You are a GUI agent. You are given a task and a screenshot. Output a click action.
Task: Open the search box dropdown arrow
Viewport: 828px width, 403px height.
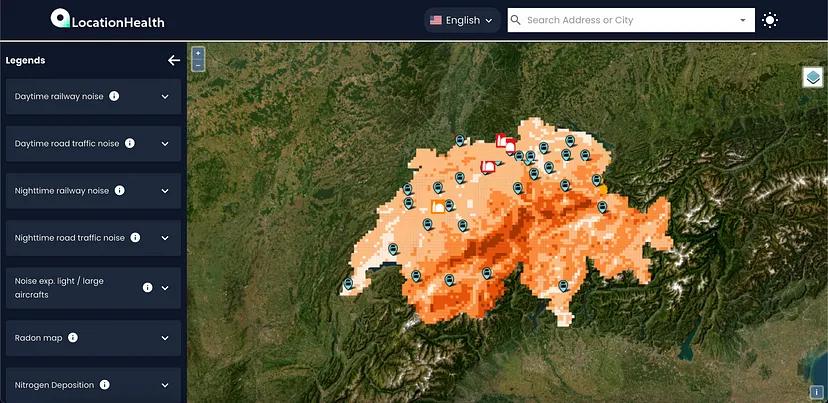point(743,20)
